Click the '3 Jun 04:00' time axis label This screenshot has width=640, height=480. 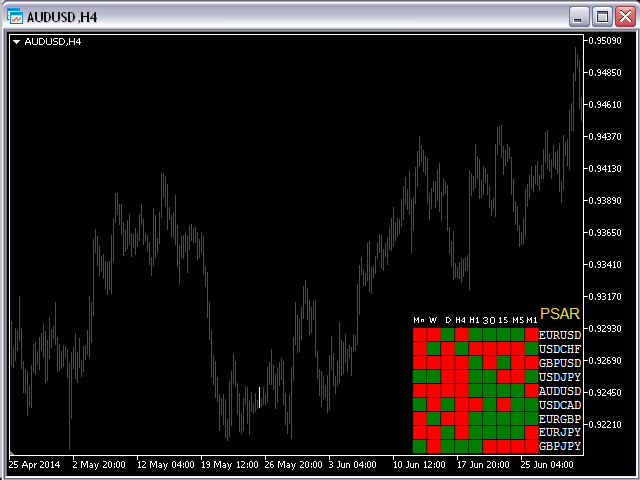352,464
